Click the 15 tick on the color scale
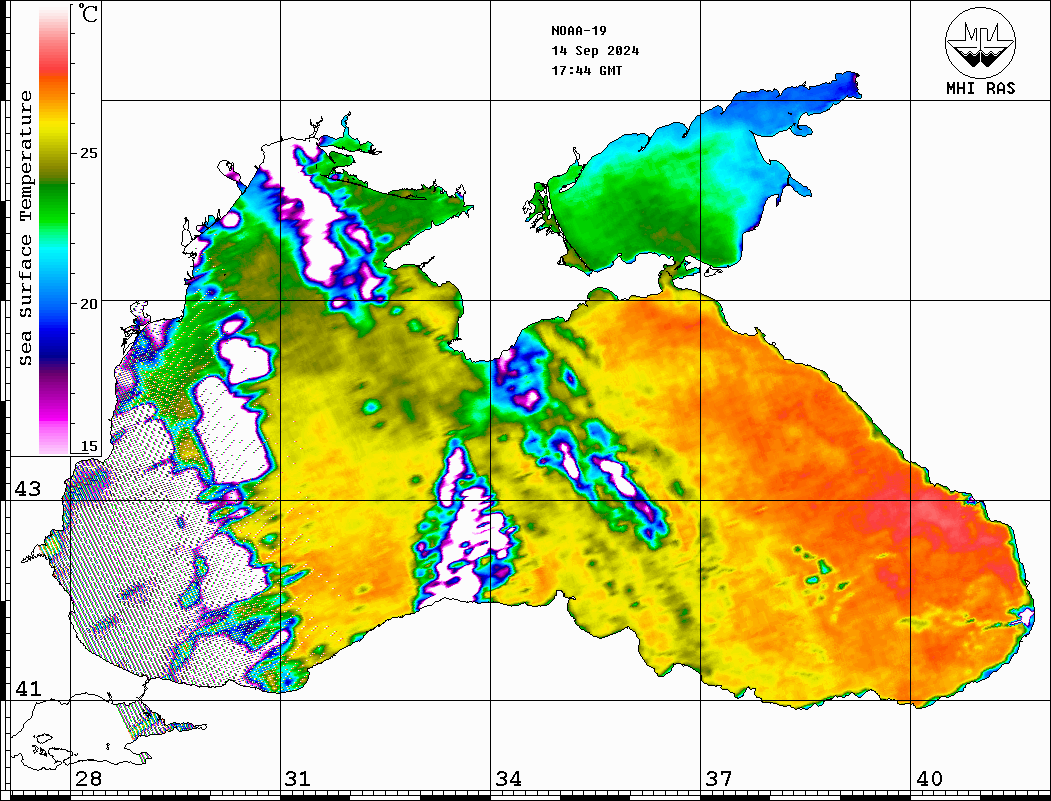1051x801 pixels. pos(88,446)
